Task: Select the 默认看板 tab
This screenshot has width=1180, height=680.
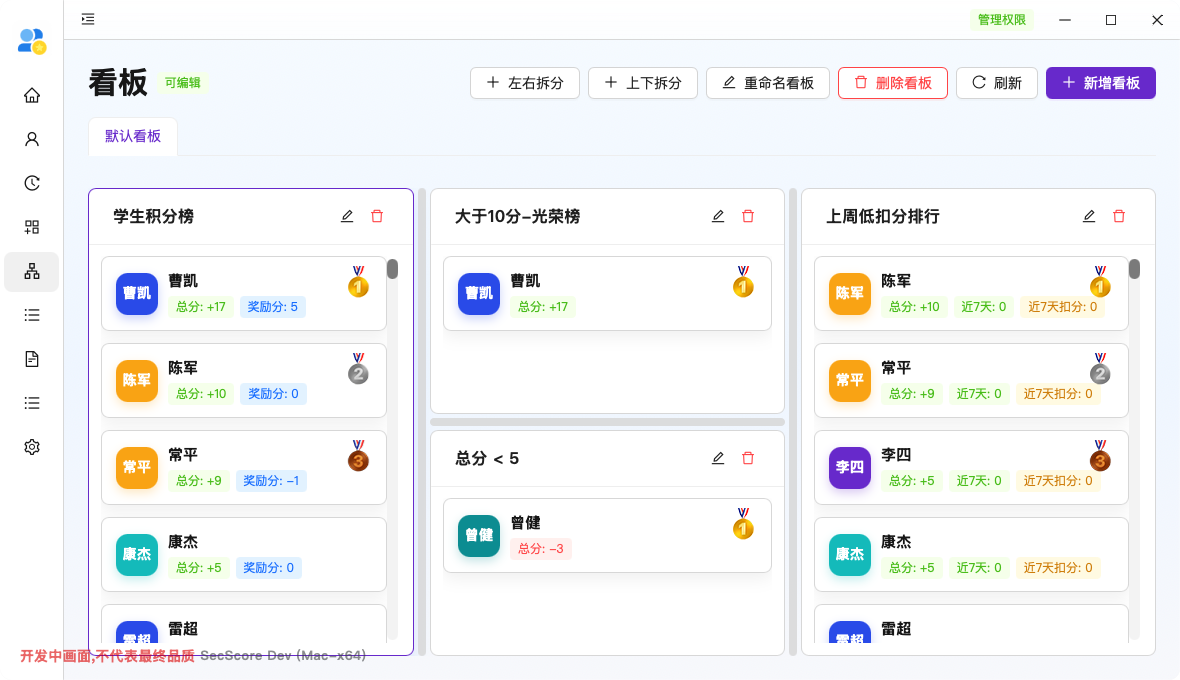Action: point(133,137)
